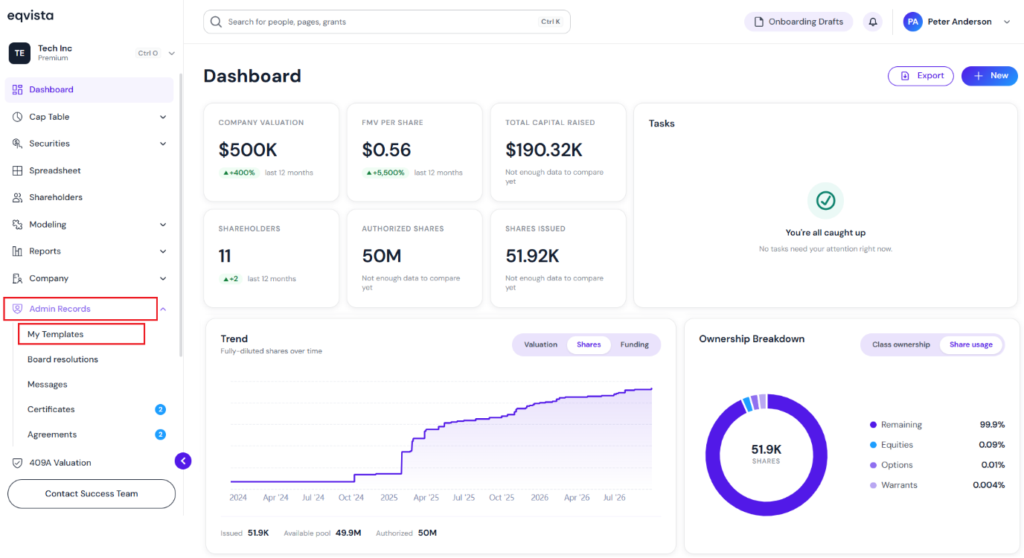Screen dimensions: 1024x558
Task: Select Class ownership in Ownership Breakdown
Action: pos(901,344)
